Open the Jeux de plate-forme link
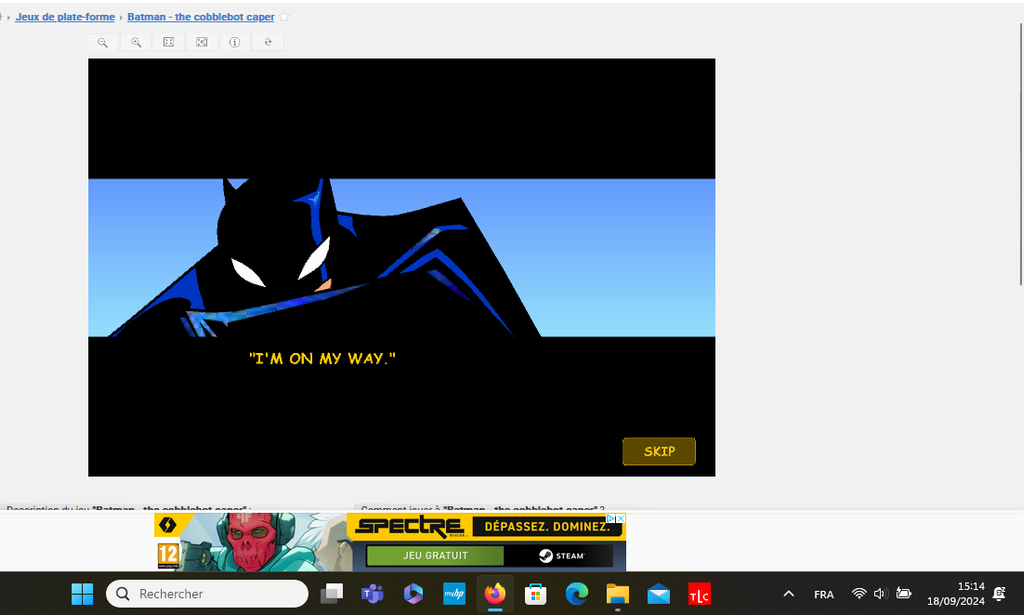Screen dimensions: 1024x615 tap(65, 17)
